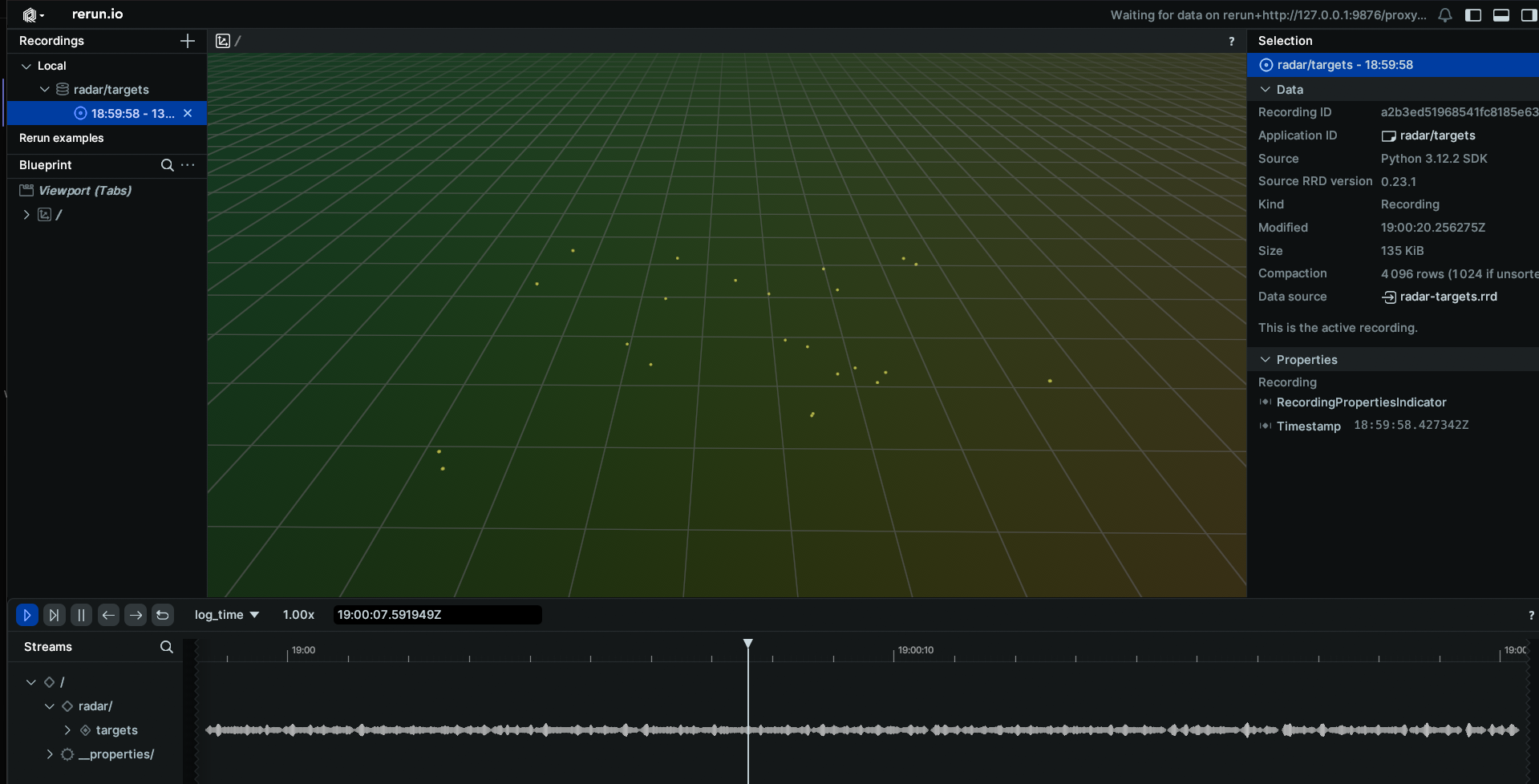Toggle the bottom timeline panel visibility
1539x784 pixels.
click(1501, 15)
